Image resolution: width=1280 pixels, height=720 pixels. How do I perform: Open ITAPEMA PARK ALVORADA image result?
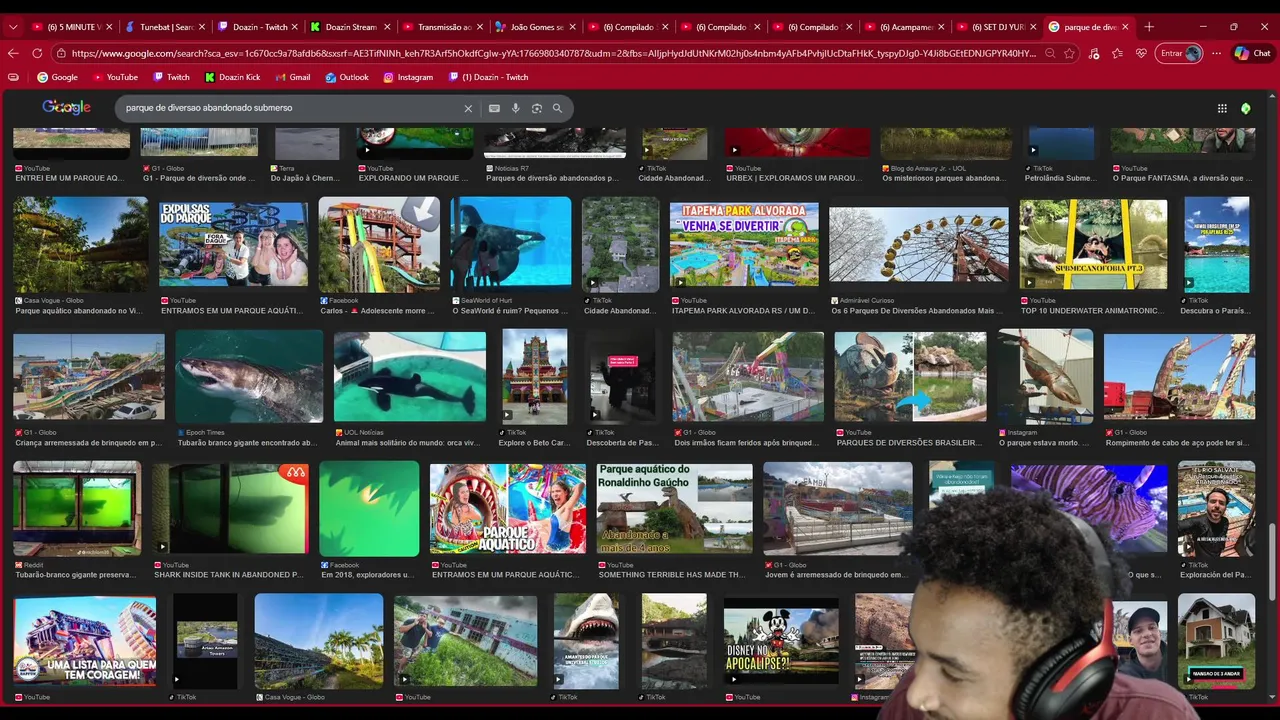744,244
